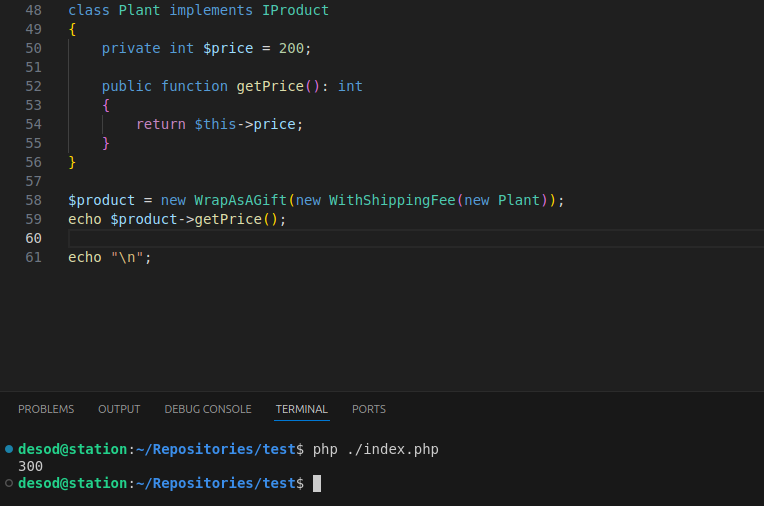The height and width of the screenshot is (506, 764).
Task: Open the PORTS panel tab
Action: pyautogui.click(x=368, y=409)
